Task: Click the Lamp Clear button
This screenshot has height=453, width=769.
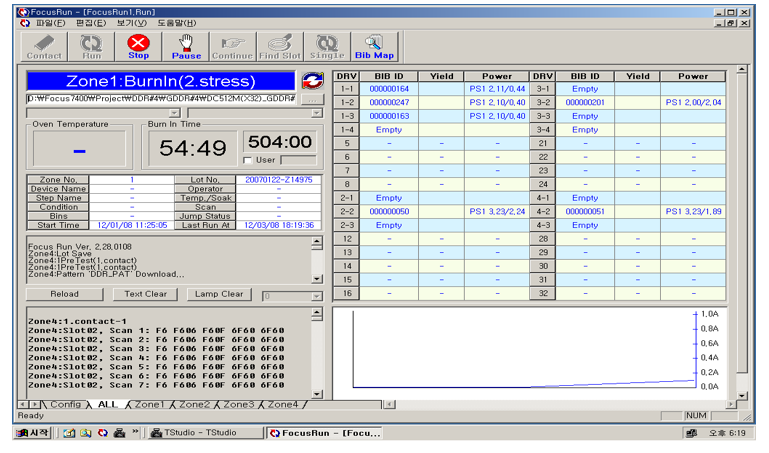Action: click(x=219, y=294)
